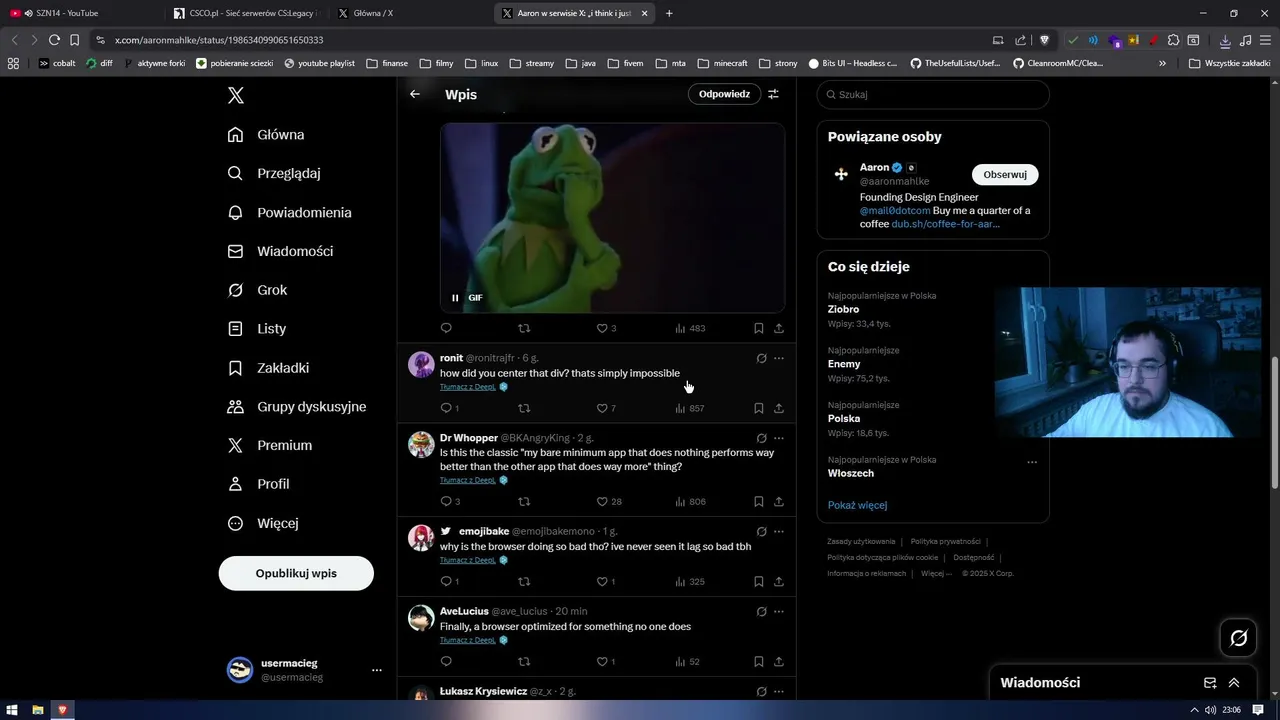Click the Szukaj search field
Viewport: 1280px width, 720px height.
[x=933, y=94]
